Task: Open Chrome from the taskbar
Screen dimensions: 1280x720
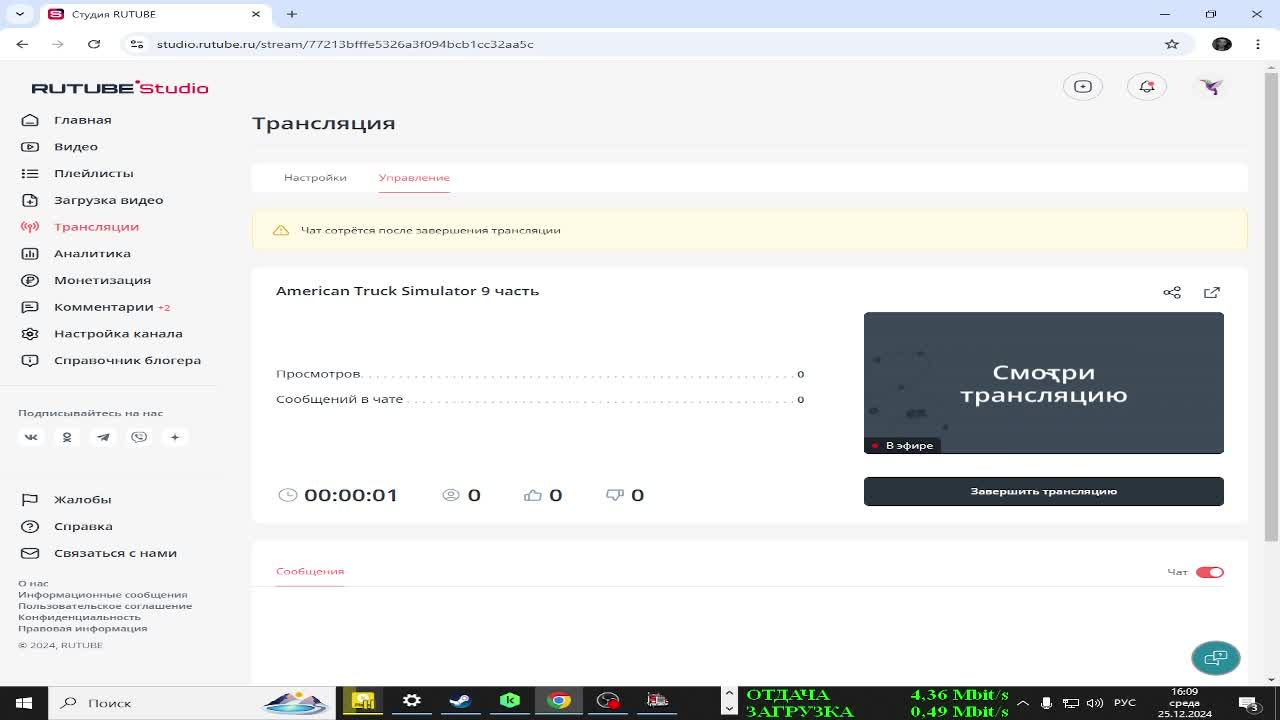Action: tap(559, 701)
